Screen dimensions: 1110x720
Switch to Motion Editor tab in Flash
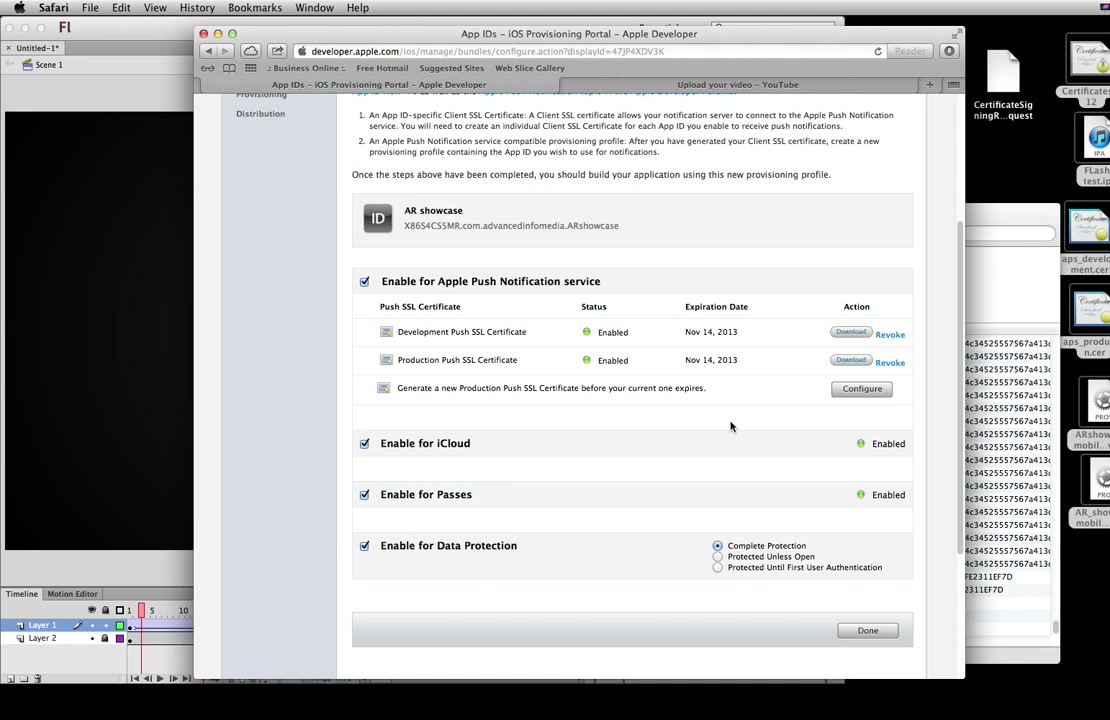pyautogui.click(x=72, y=594)
